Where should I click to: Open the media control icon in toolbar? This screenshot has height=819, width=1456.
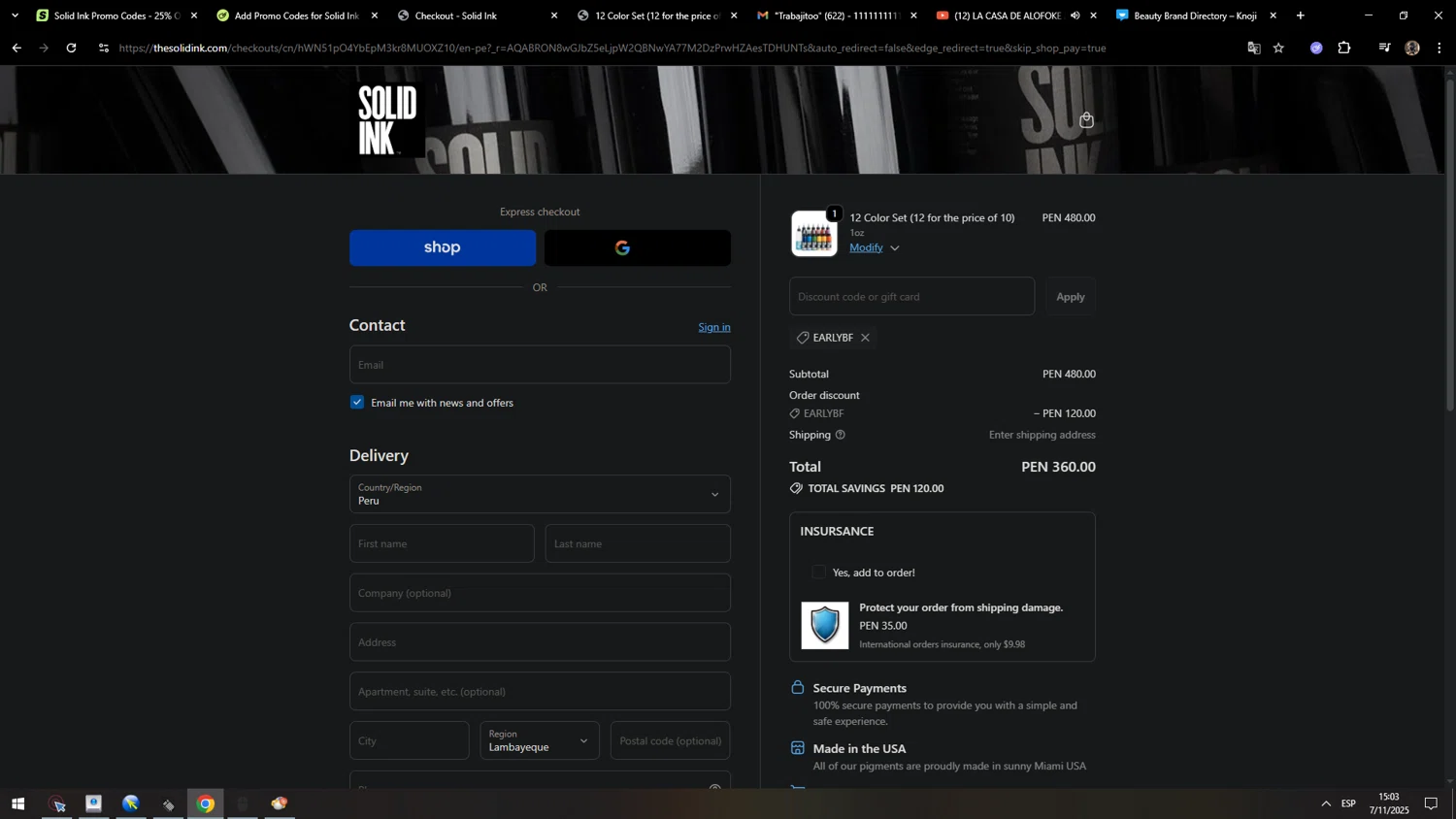click(1384, 48)
